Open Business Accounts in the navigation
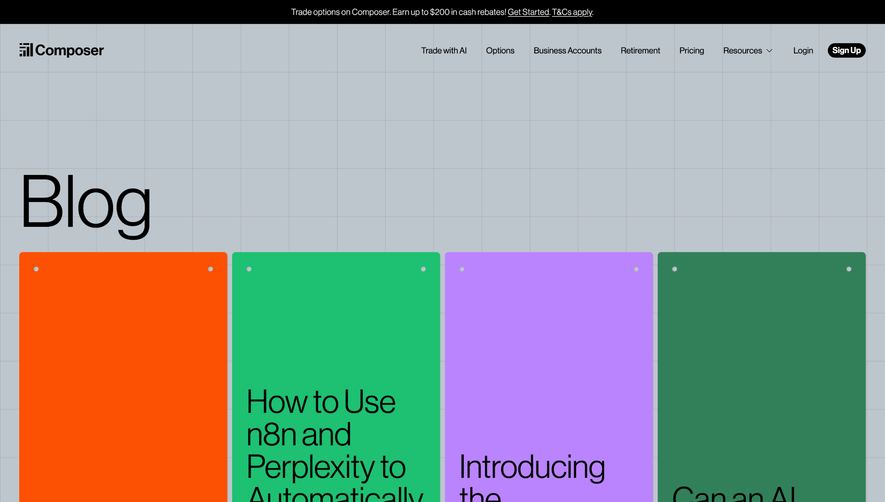 567,50
